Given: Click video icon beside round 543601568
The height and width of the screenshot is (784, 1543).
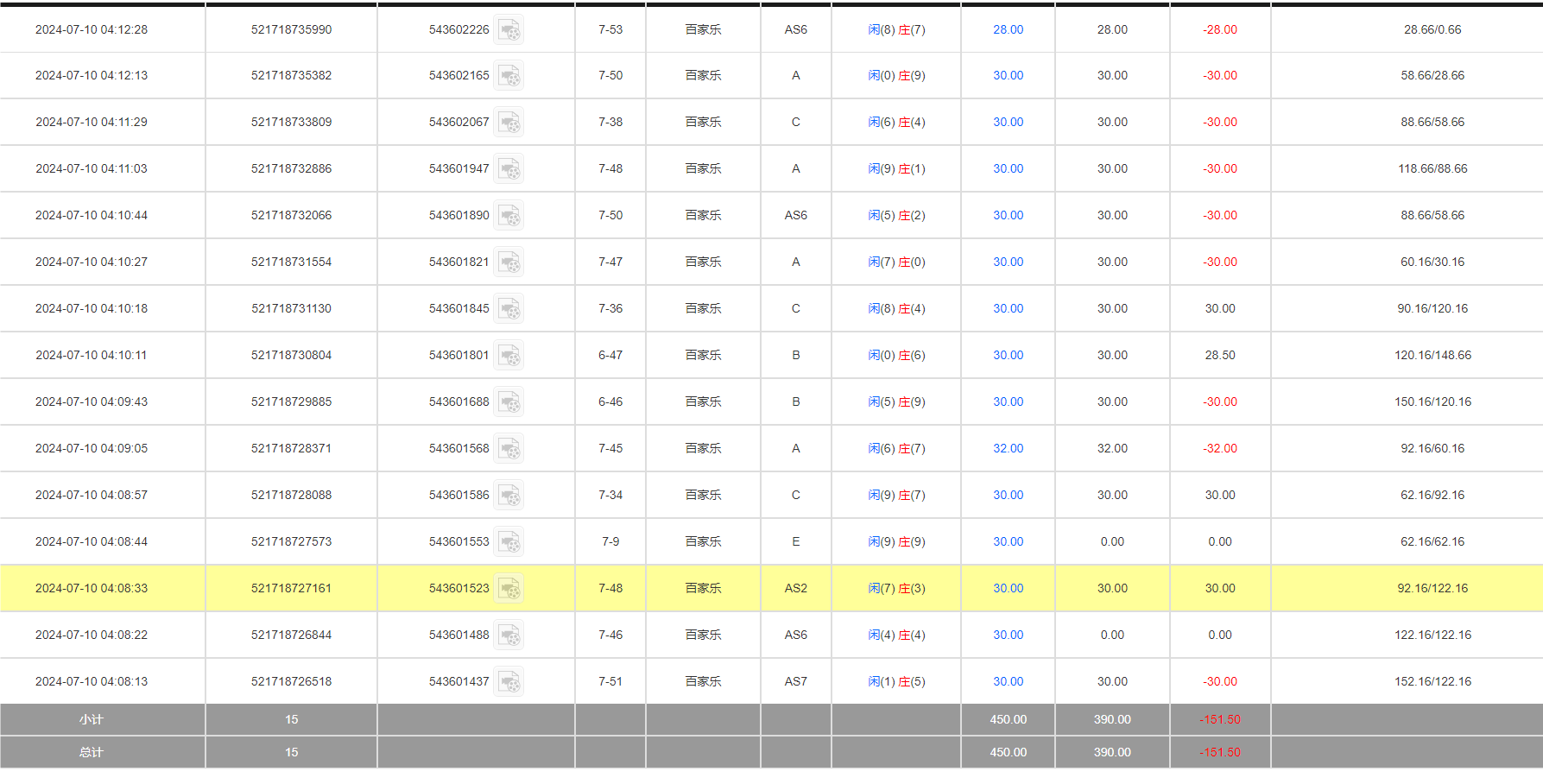Looking at the screenshot, I should 509,450.
